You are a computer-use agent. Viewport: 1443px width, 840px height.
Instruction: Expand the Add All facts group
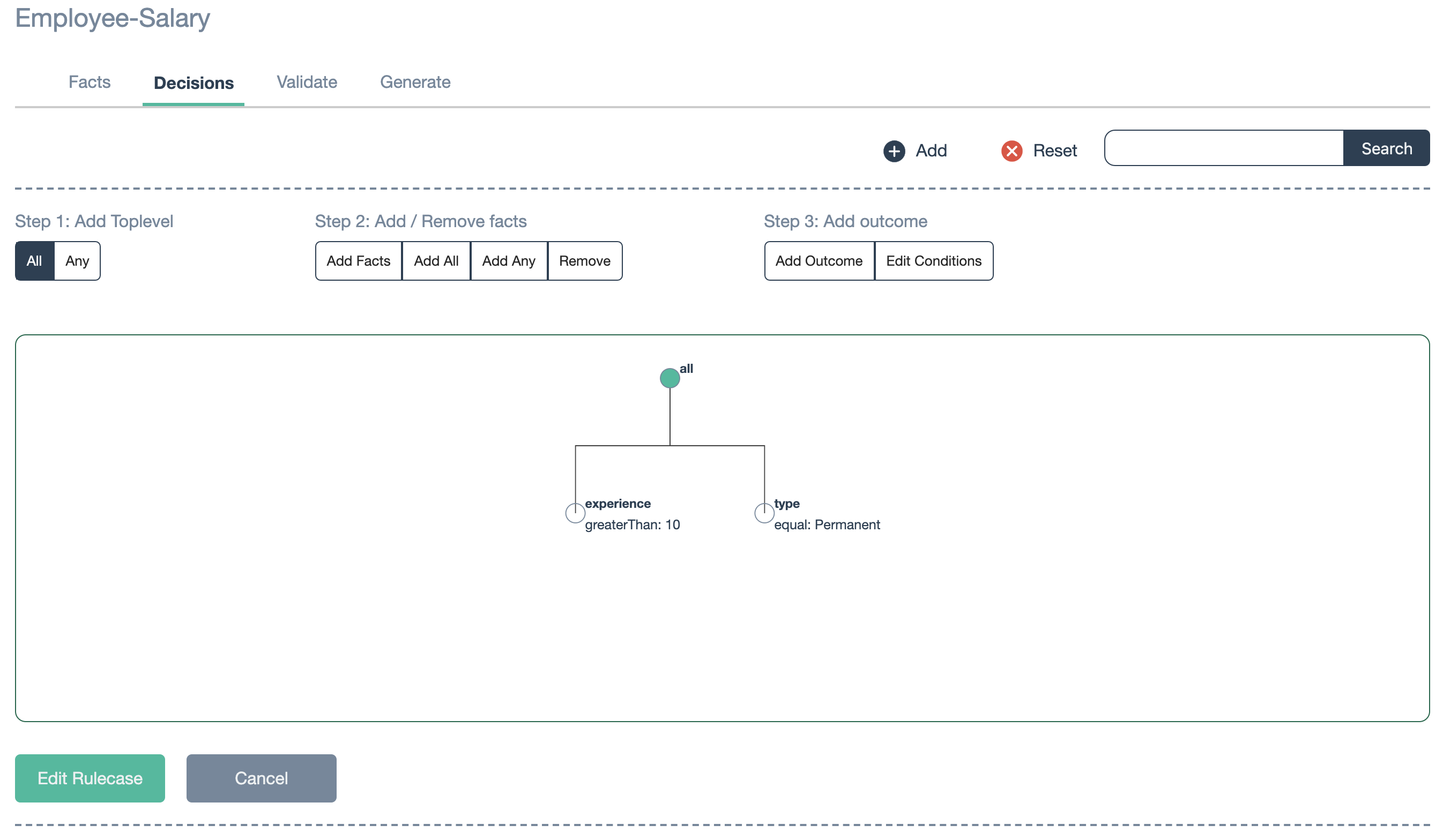436,260
